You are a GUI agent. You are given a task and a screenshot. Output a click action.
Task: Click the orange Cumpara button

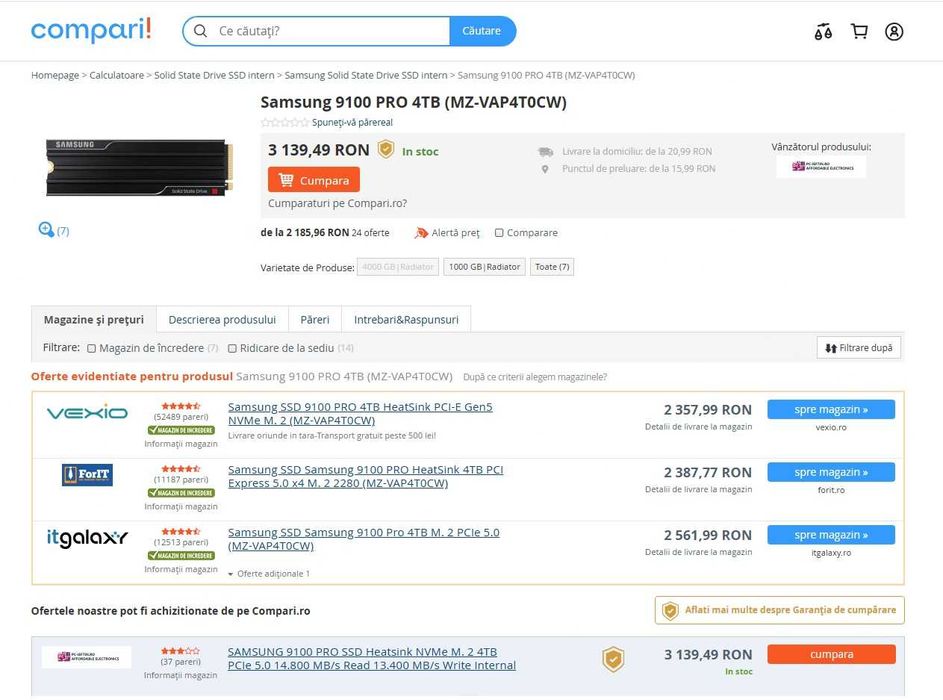314,180
